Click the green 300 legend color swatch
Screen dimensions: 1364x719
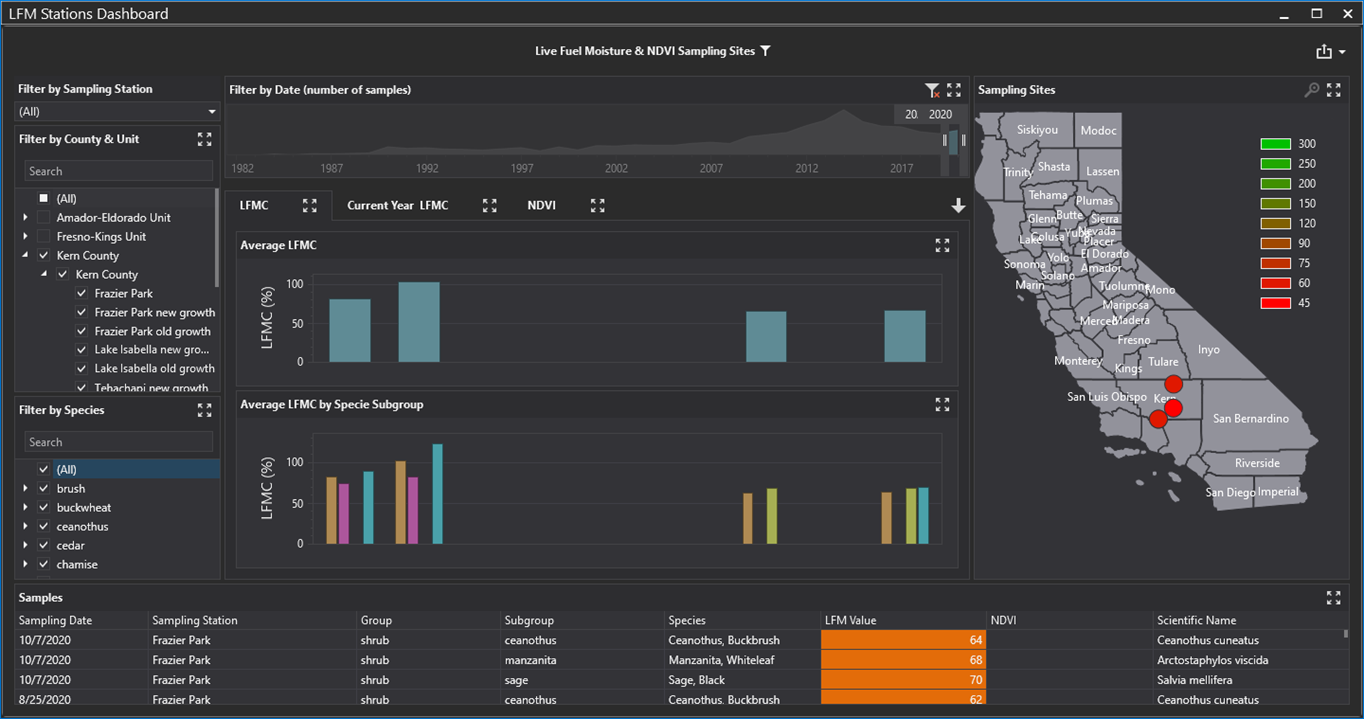pyautogui.click(x=1274, y=144)
